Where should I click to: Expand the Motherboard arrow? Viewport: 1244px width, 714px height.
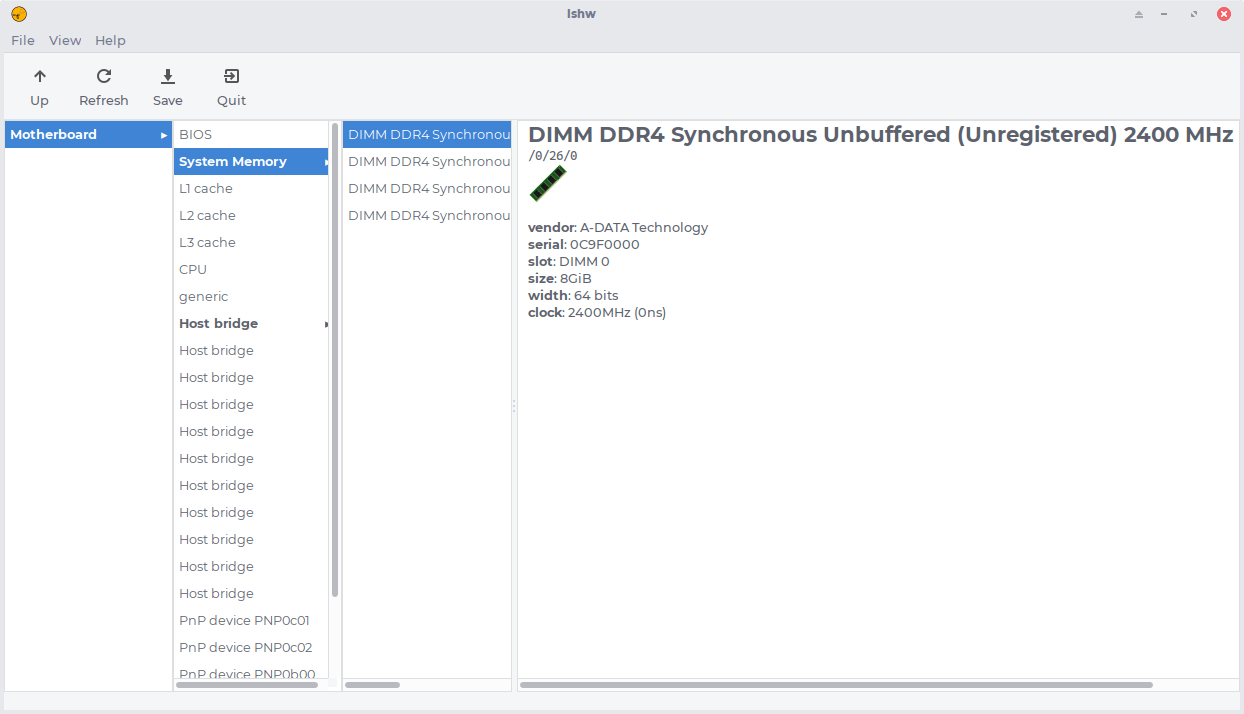(x=164, y=135)
